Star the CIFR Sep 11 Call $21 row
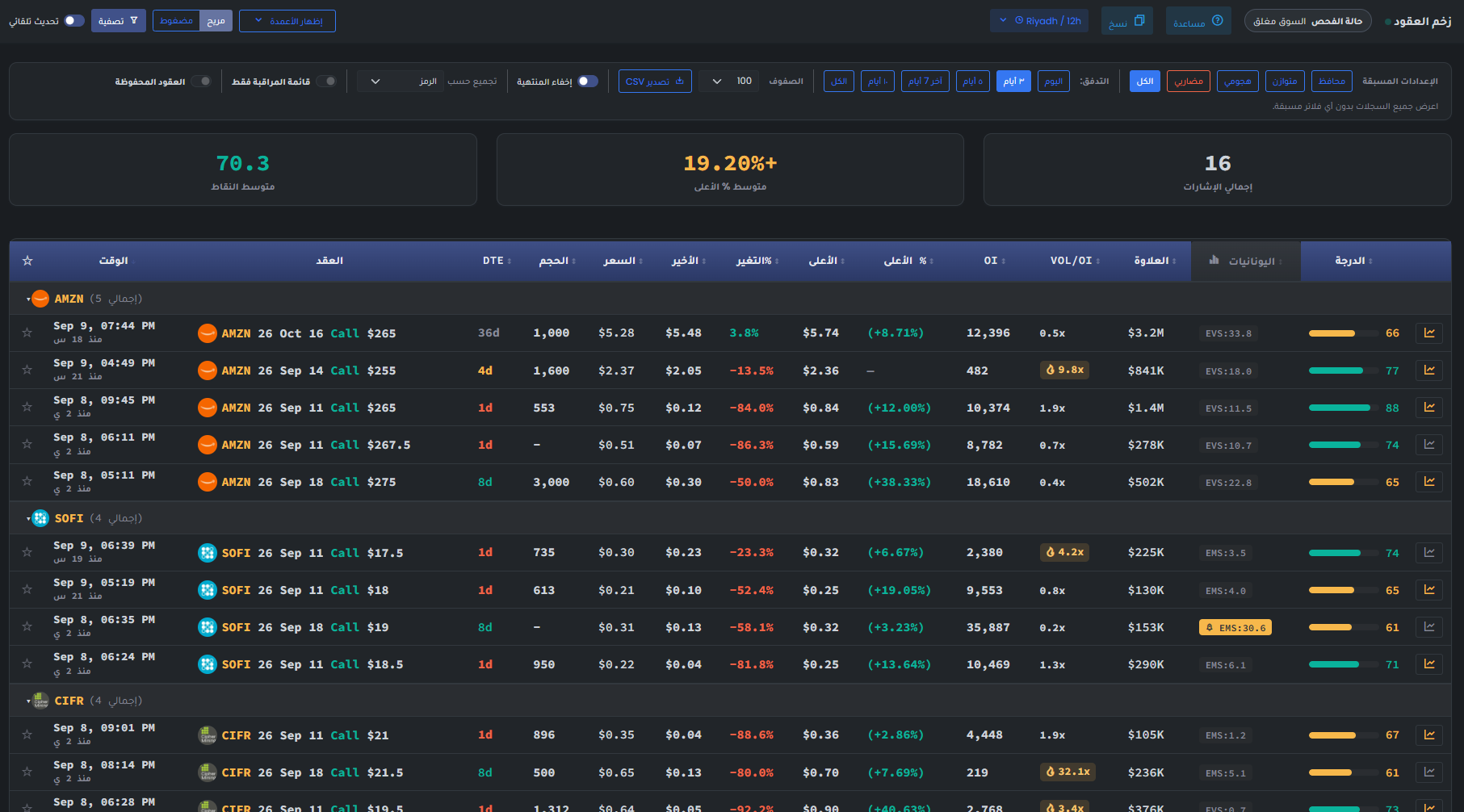The height and width of the screenshot is (812, 1464). 27,735
